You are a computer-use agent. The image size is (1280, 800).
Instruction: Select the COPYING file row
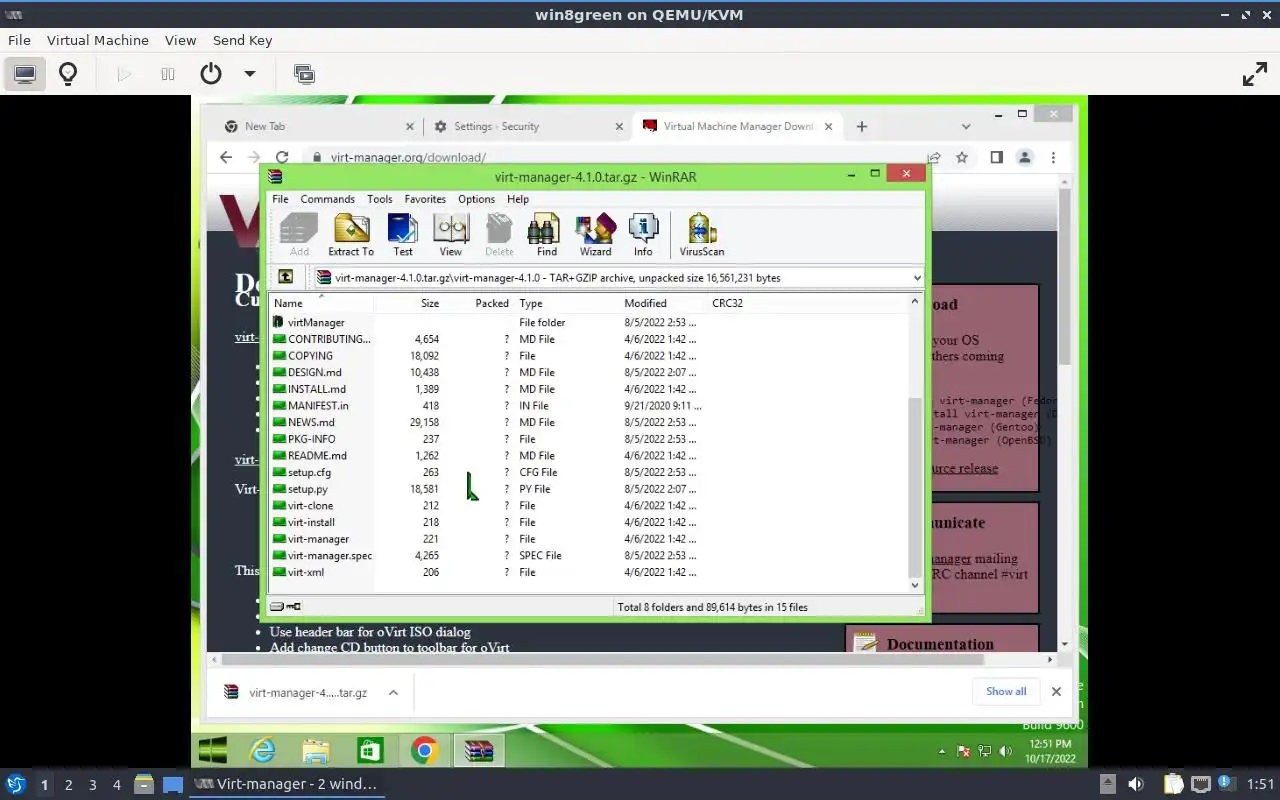[x=590, y=355]
